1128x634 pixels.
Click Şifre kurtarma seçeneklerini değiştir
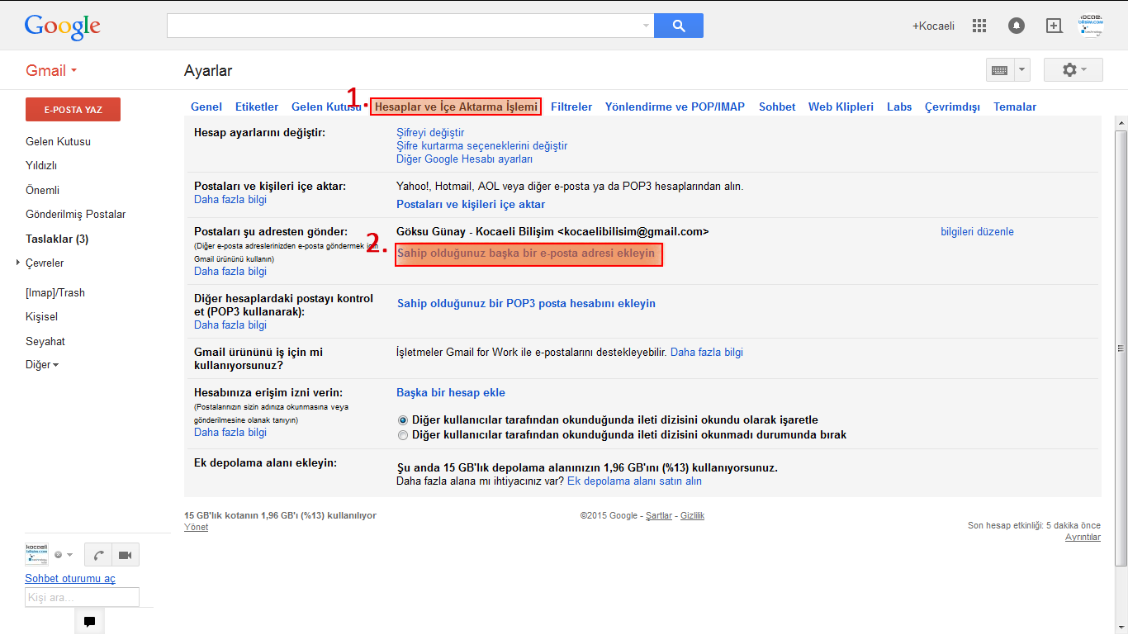(482, 145)
